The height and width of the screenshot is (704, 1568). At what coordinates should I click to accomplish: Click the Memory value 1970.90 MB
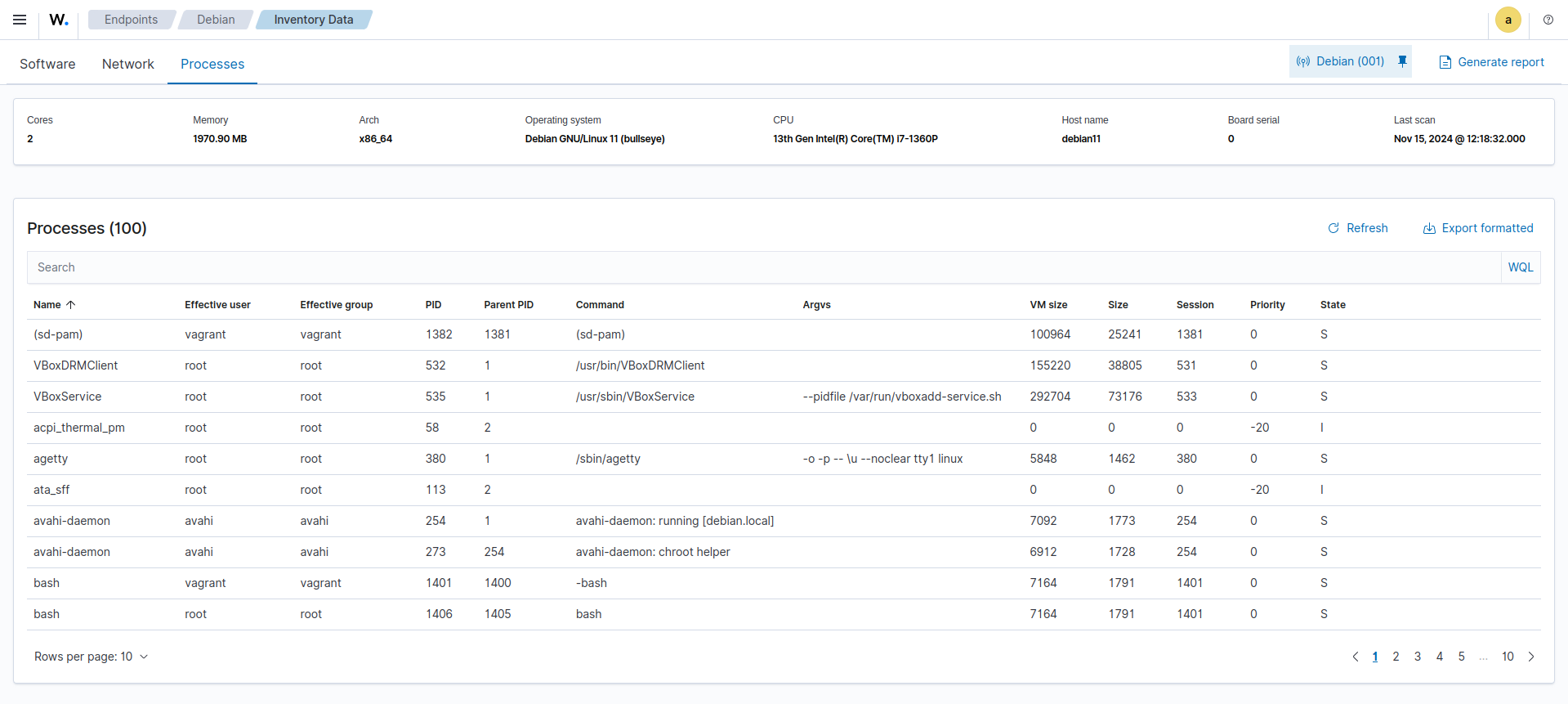coord(220,139)
